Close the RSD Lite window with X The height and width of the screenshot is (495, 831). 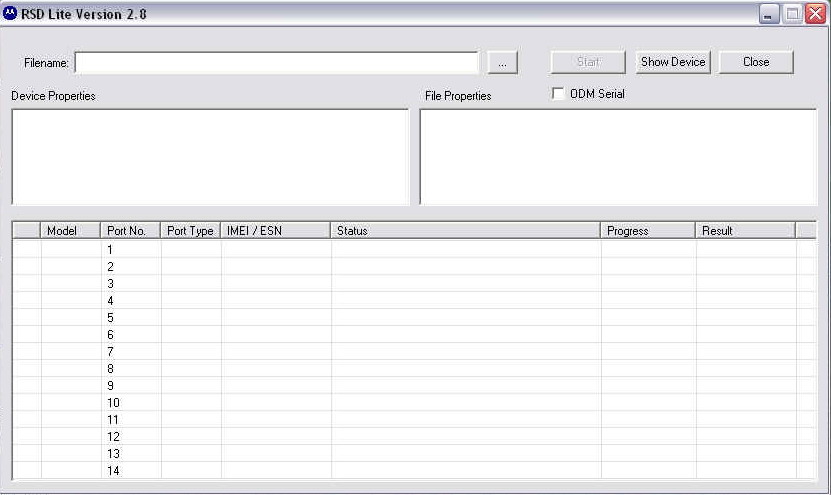coord(816,14)
